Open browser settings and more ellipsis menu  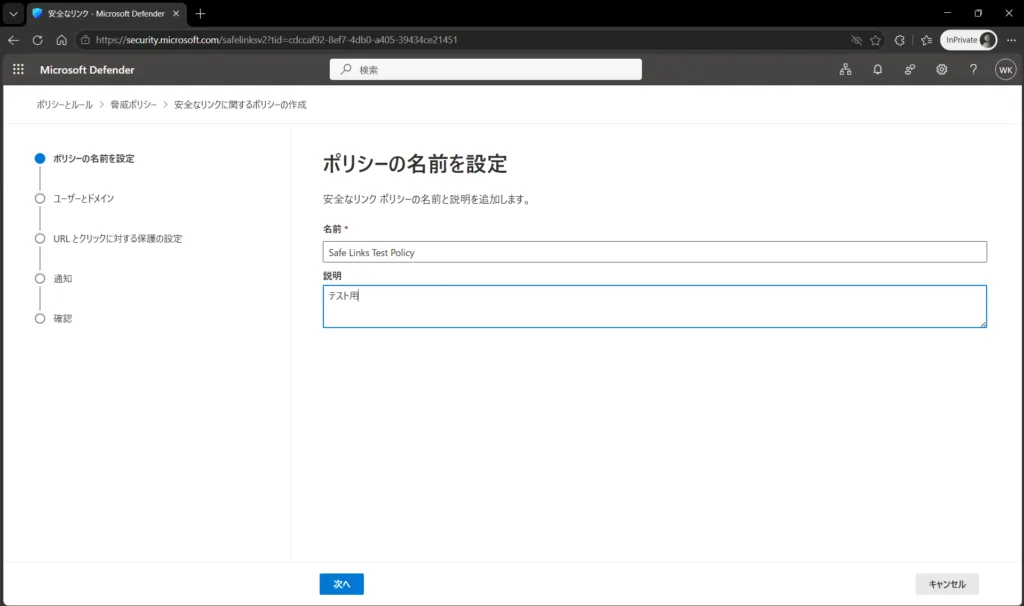[1011, 40]
